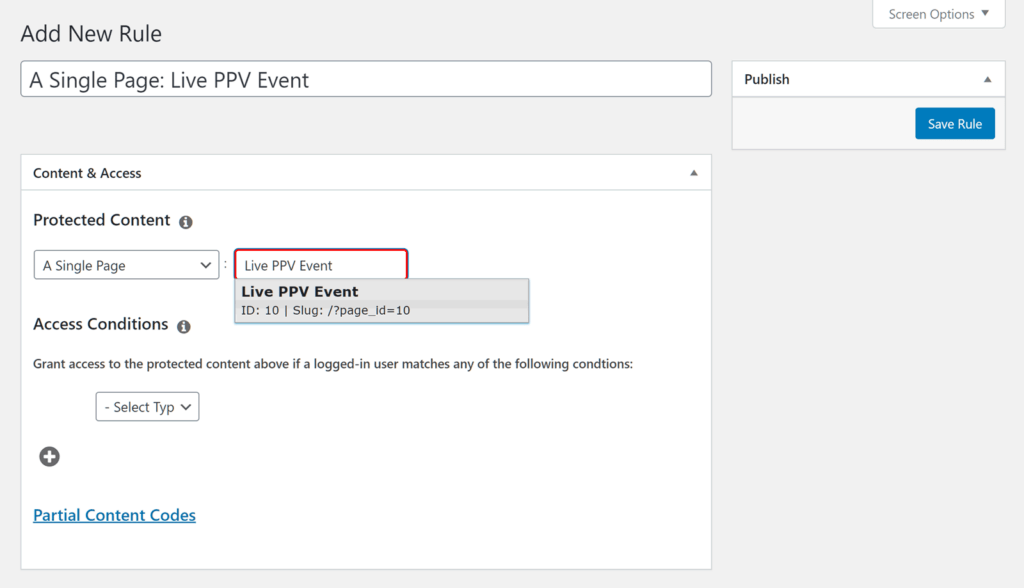Click the Select Typ dropdown chevron

[184, 407]
